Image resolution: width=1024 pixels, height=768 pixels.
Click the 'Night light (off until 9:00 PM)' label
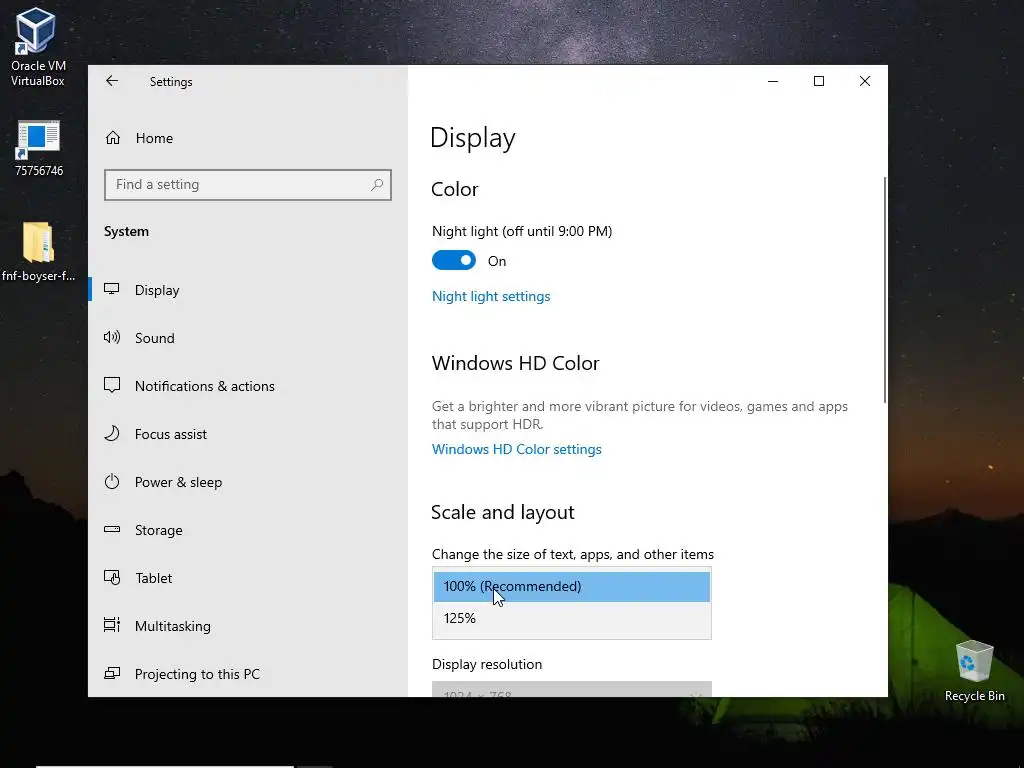coord(522,231)
